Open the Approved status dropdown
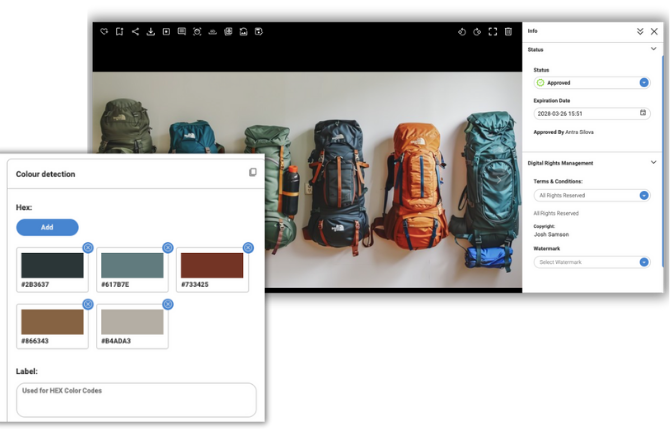670x432 pixels. [x=644, y=83]
